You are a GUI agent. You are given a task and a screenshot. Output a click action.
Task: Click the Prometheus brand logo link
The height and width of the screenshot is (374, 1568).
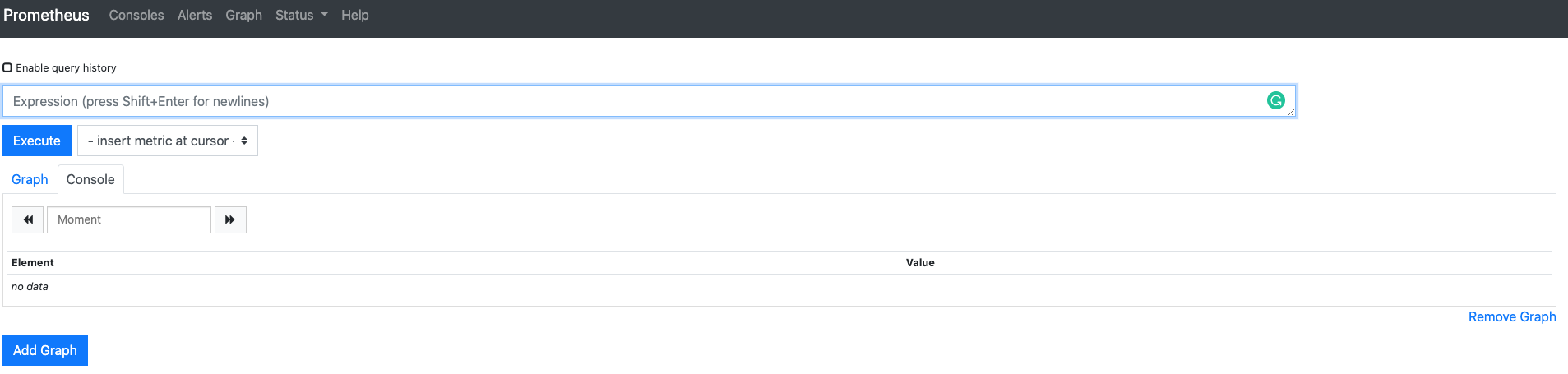46,15
